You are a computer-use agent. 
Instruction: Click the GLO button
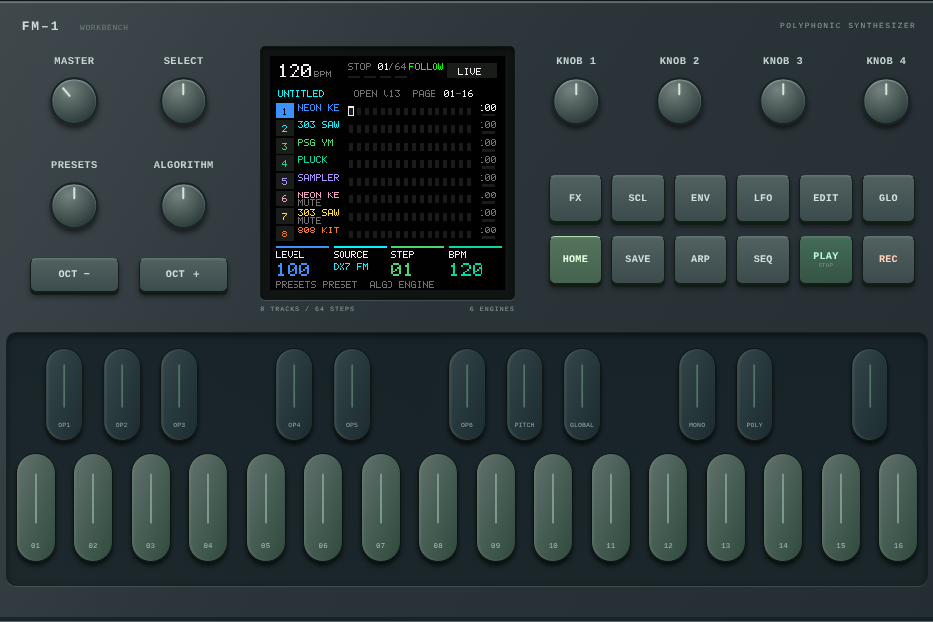click(888, 198)
